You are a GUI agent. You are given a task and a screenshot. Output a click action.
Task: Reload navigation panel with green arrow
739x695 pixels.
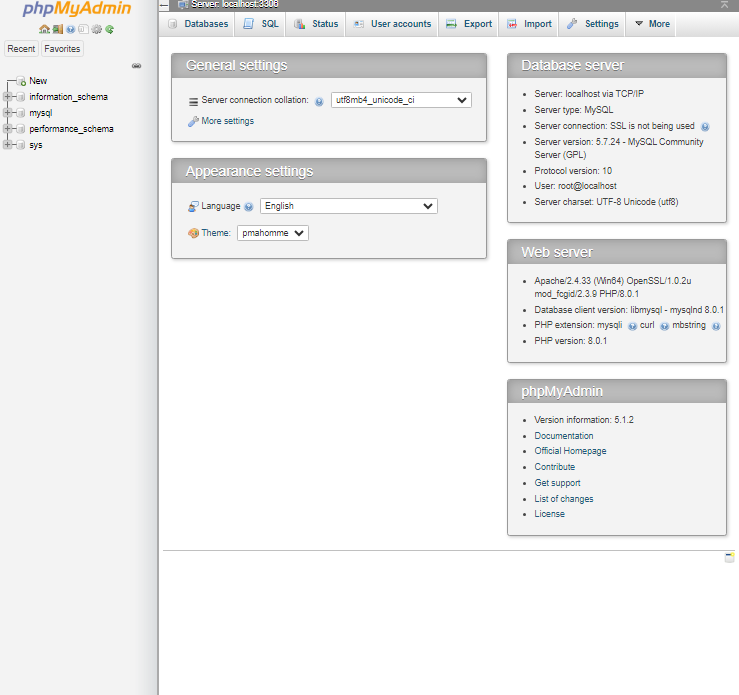point(110,29)
